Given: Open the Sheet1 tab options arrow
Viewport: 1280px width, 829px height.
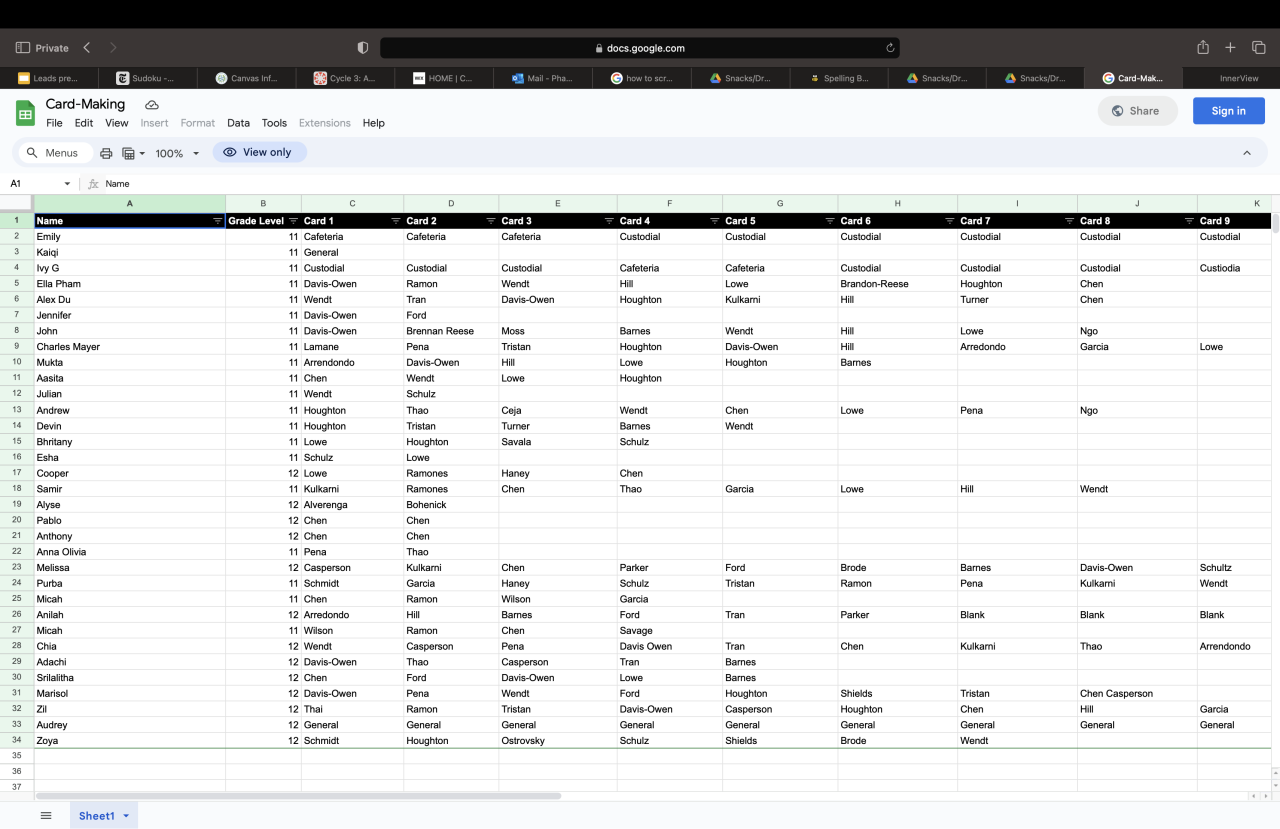Looking at the screenshot, I should [x=126, y=816].
